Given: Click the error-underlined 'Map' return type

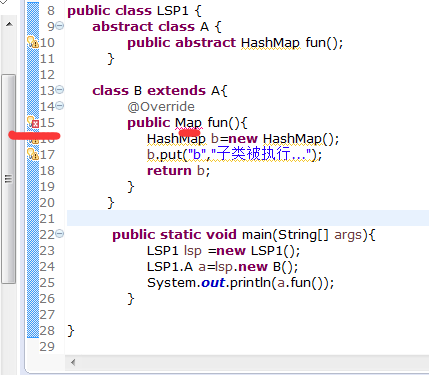Looking at the screenshot, I should 189,123.
